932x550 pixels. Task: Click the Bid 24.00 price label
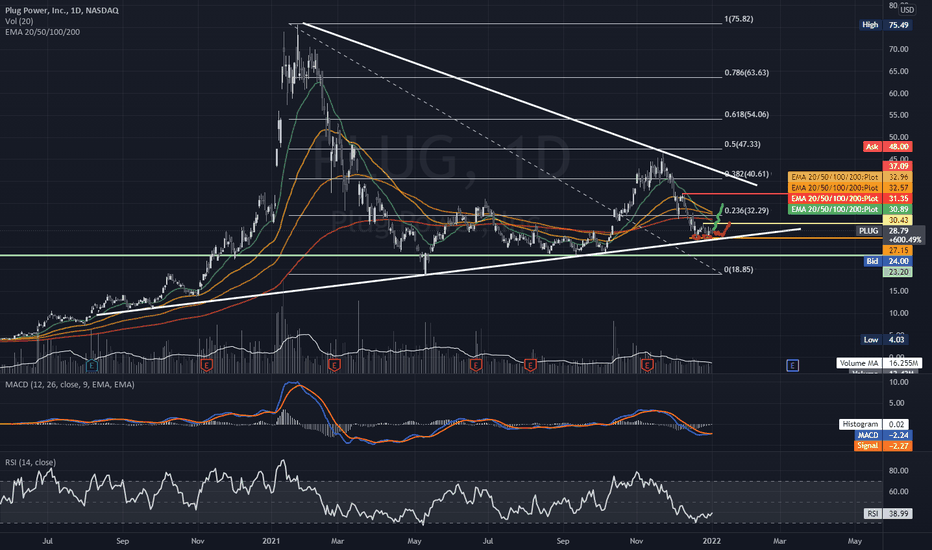point(887,261)
